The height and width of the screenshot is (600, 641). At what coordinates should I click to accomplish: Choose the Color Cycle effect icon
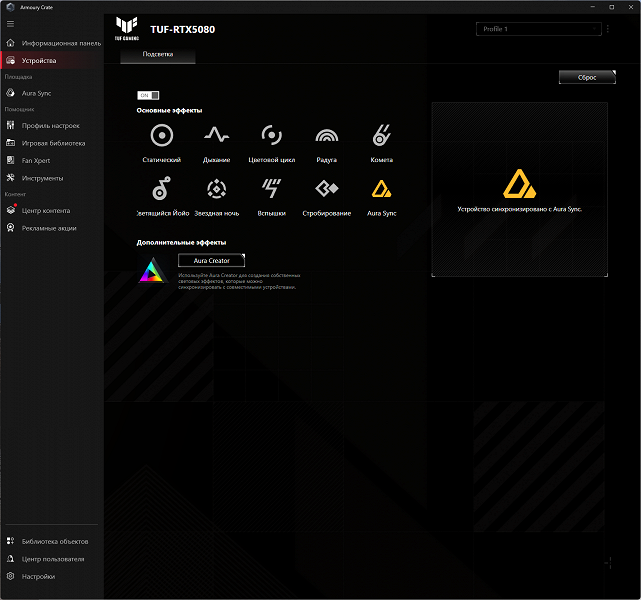coord(271,135)
